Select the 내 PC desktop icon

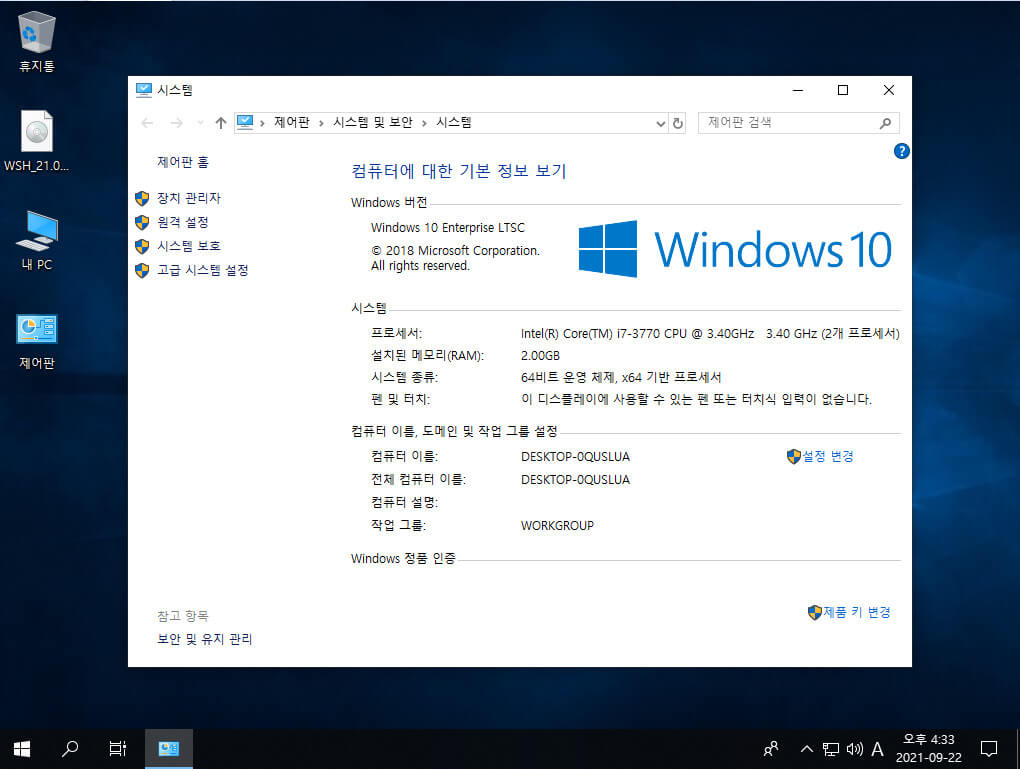point(36,240)
